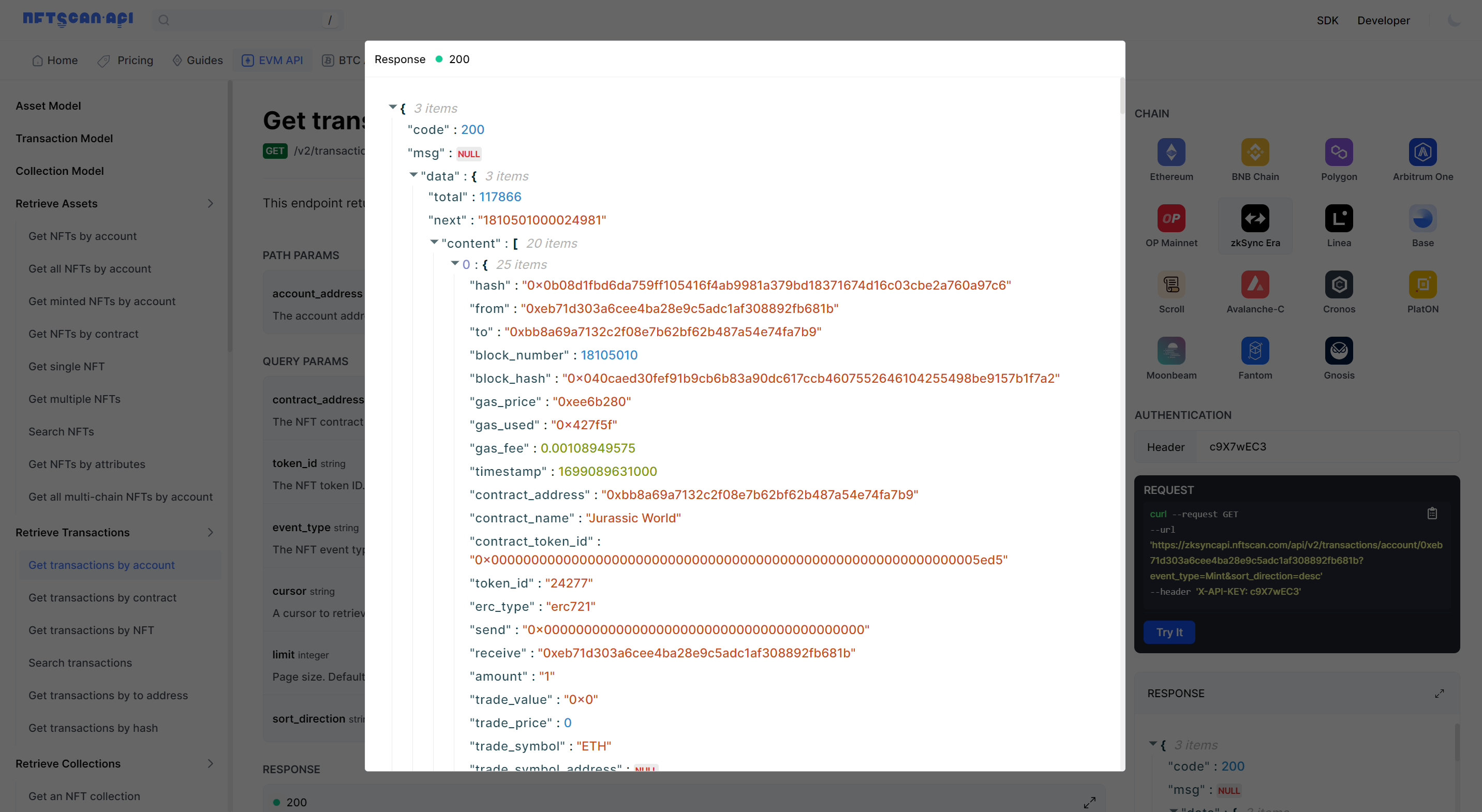Screen dimensions: 1482x812
Task: Select the BNB Chain icon
Action: click(1255, 153)
